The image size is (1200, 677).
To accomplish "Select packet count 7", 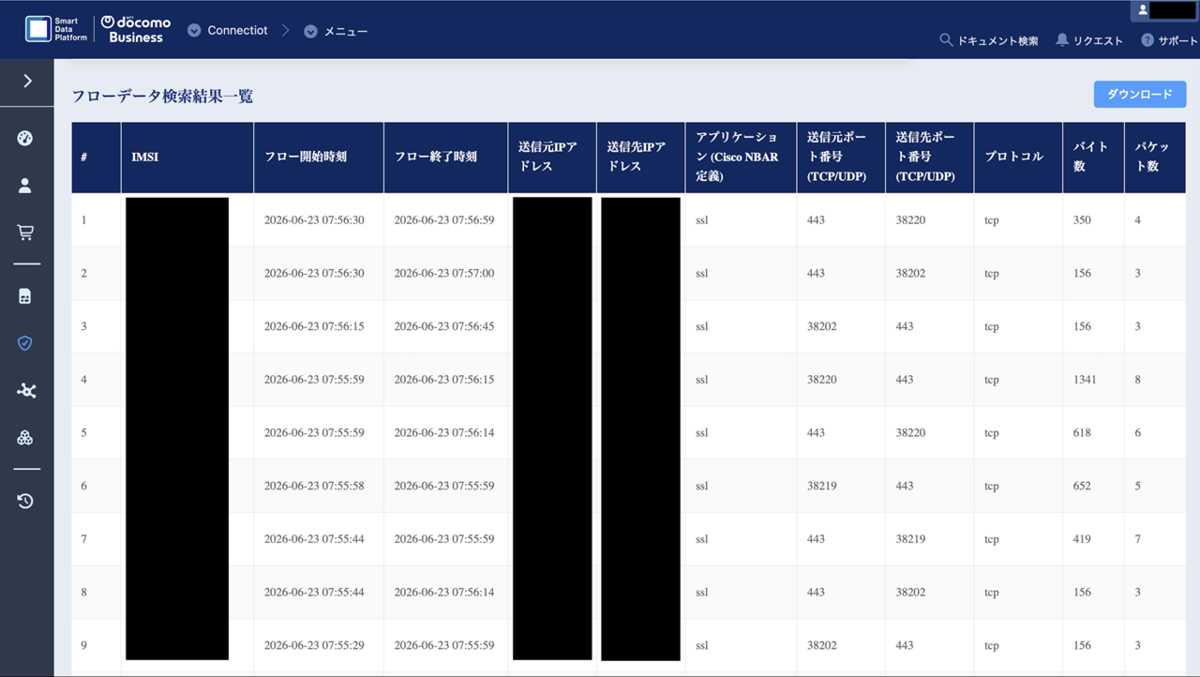I will (x=1138, y=539).
